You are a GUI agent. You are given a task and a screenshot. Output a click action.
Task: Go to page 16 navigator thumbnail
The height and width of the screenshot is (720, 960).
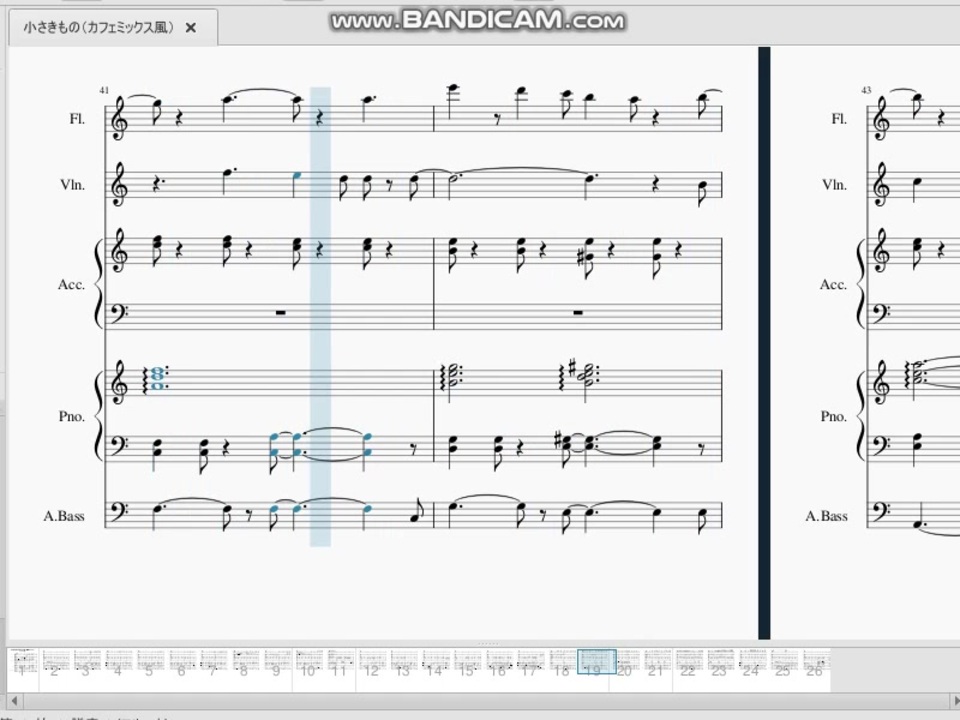[x=498, y=662]
